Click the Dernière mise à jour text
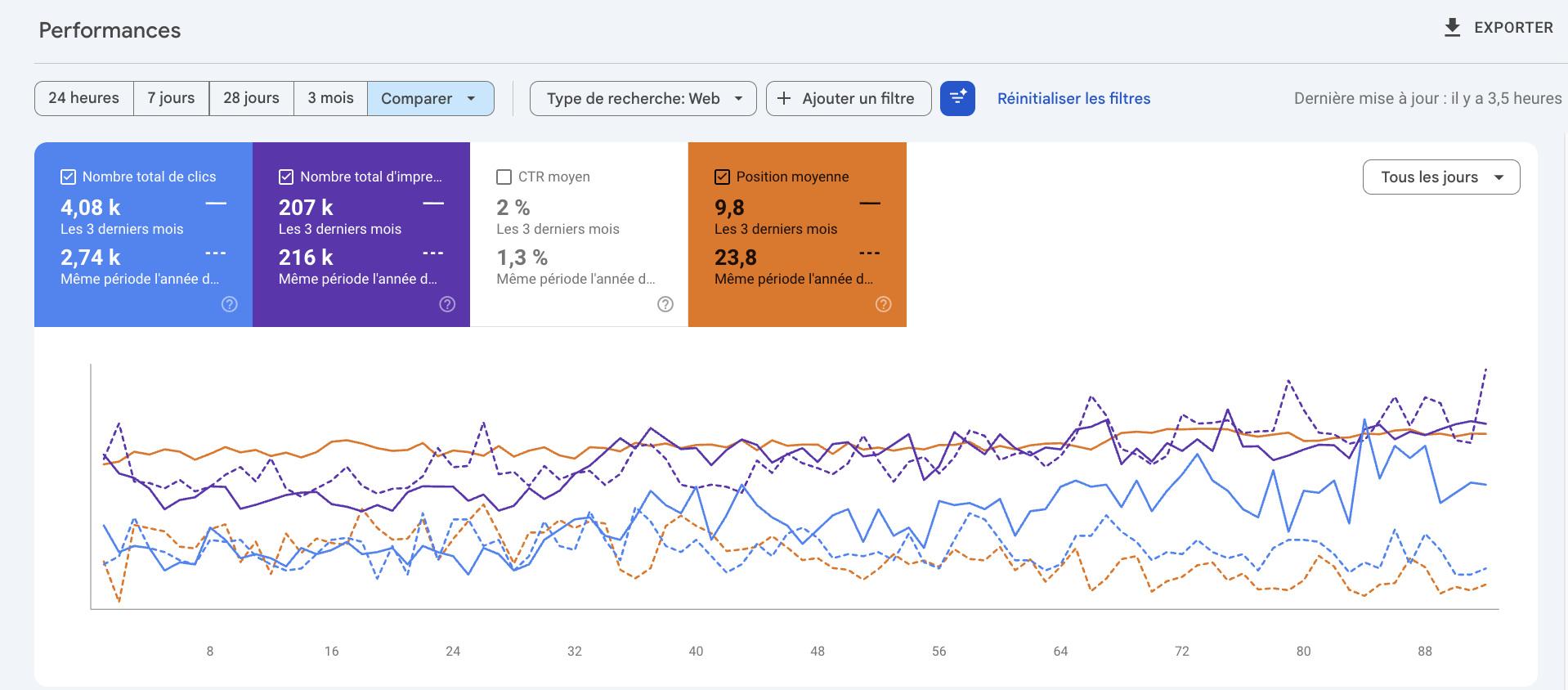Screen dimensions: 1568x690 click(x=1427, y=98)
